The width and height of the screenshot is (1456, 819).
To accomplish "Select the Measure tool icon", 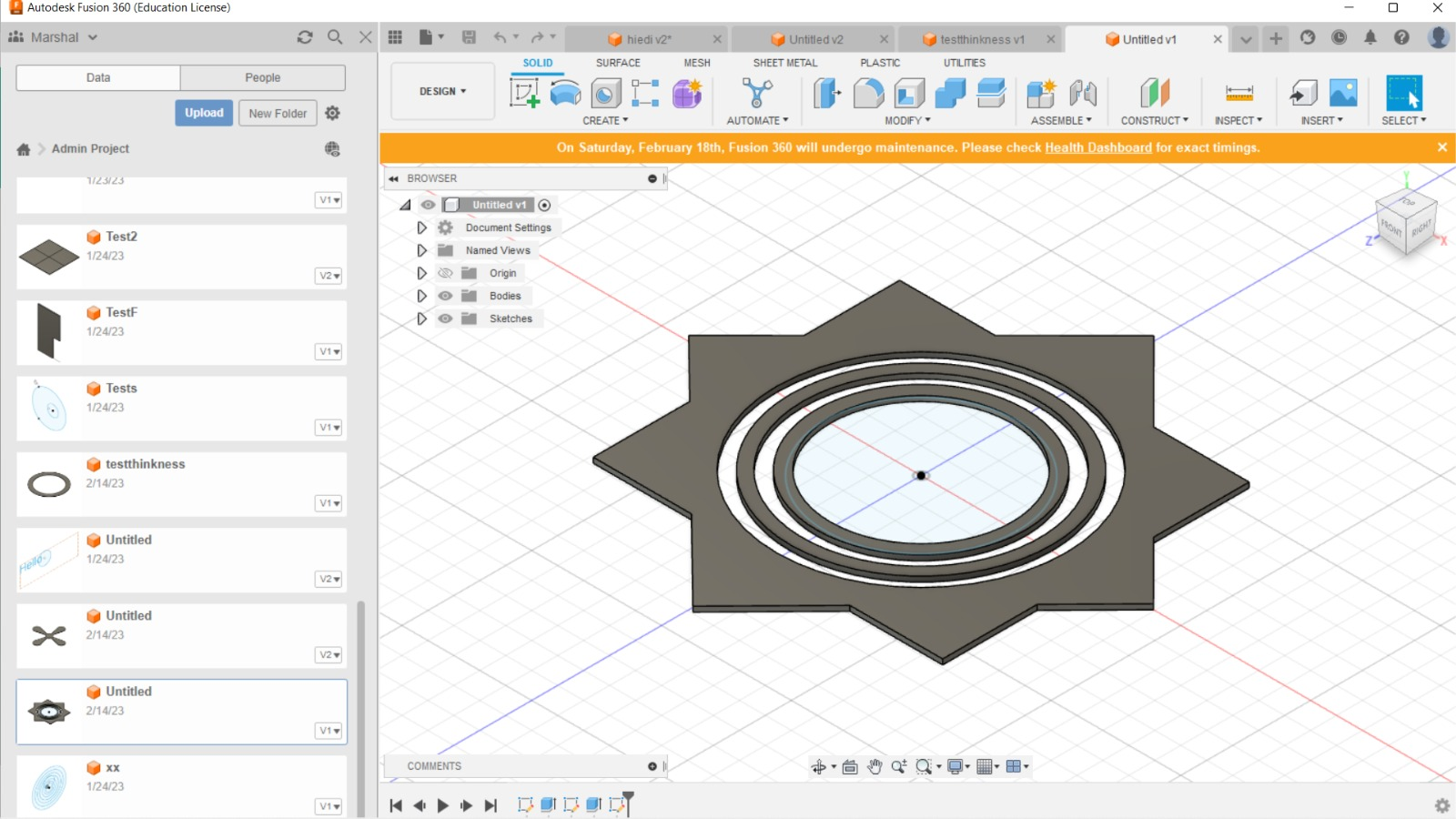I will point(1239,93).
